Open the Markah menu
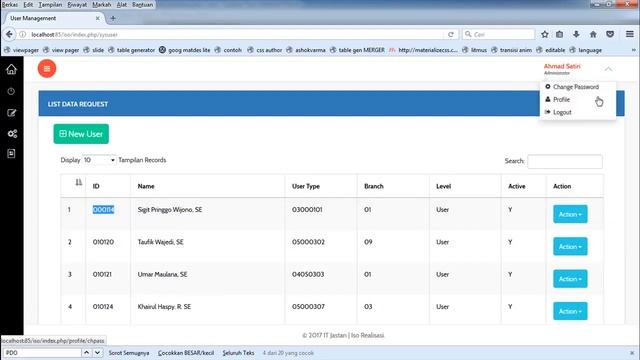 pos(102,4)
